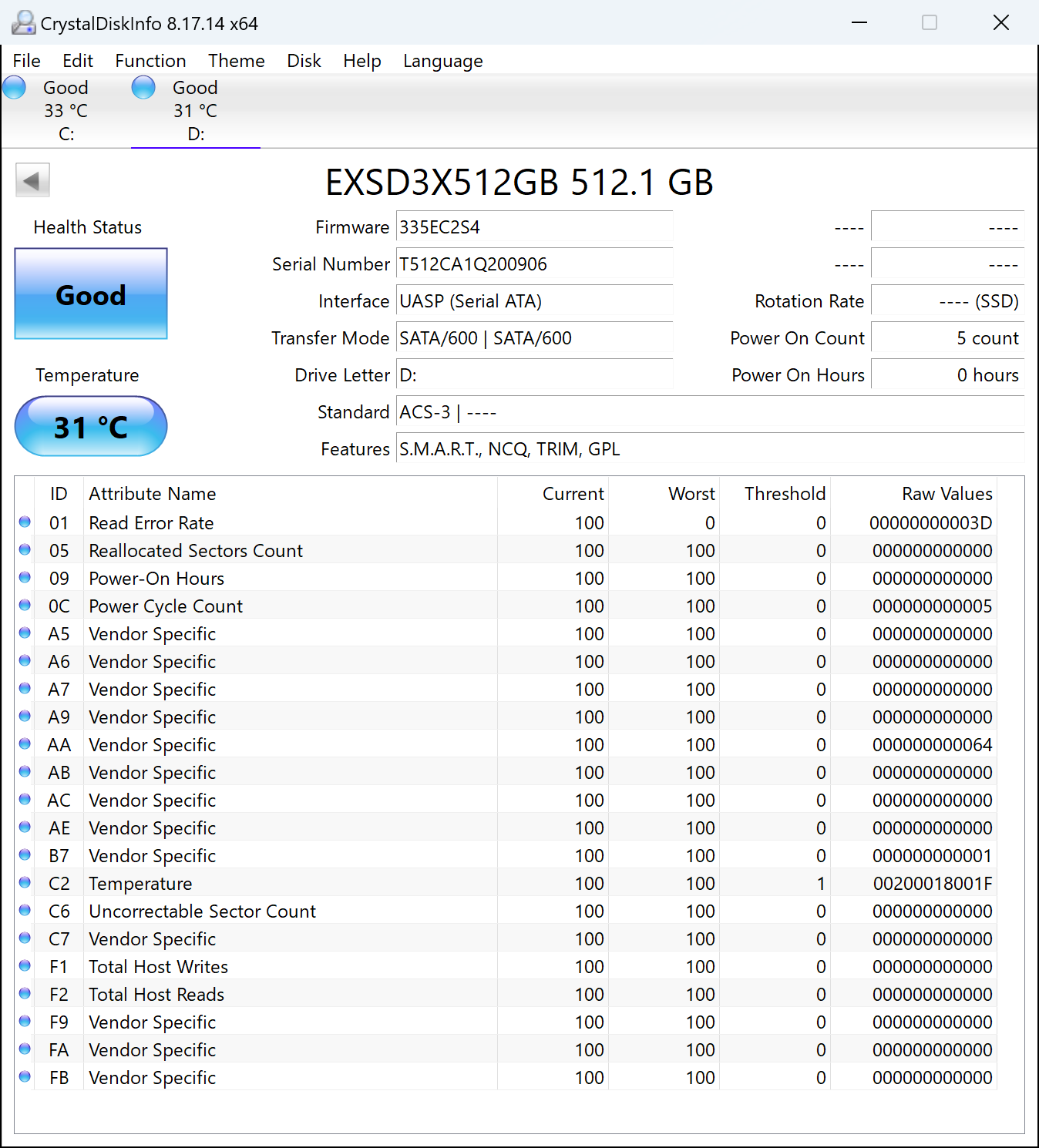Click the blue status orb for drive C:
This screenshot has height=1148, width=1039.
[15, 88]
